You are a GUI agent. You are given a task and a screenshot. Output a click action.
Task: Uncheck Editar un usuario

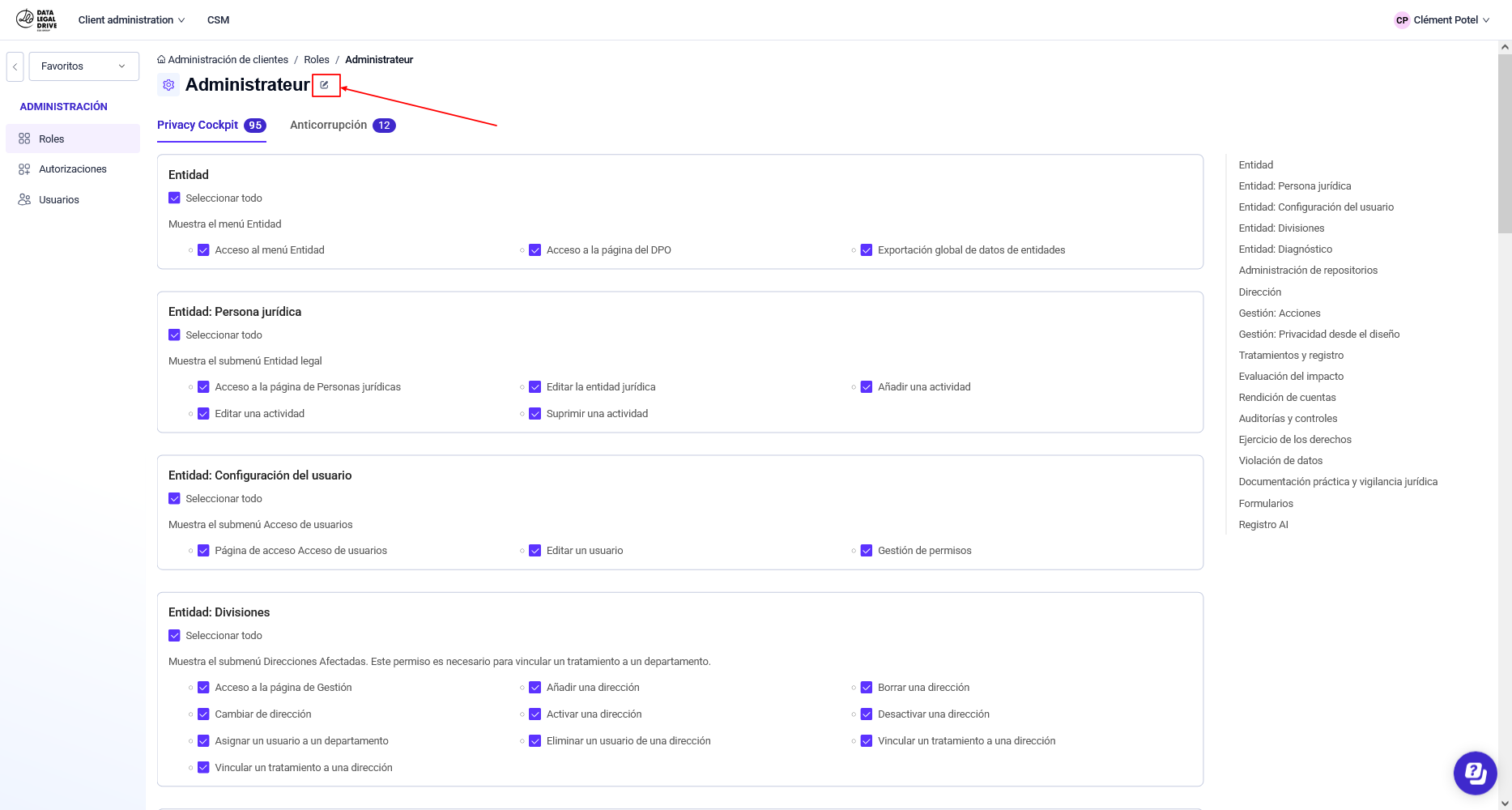click(535, 551)
